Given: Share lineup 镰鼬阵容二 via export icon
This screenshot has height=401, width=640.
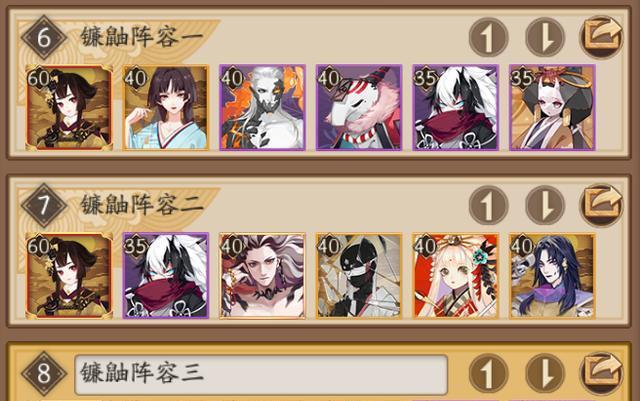Looking at the screenshot, I should (x=602, y=205).
